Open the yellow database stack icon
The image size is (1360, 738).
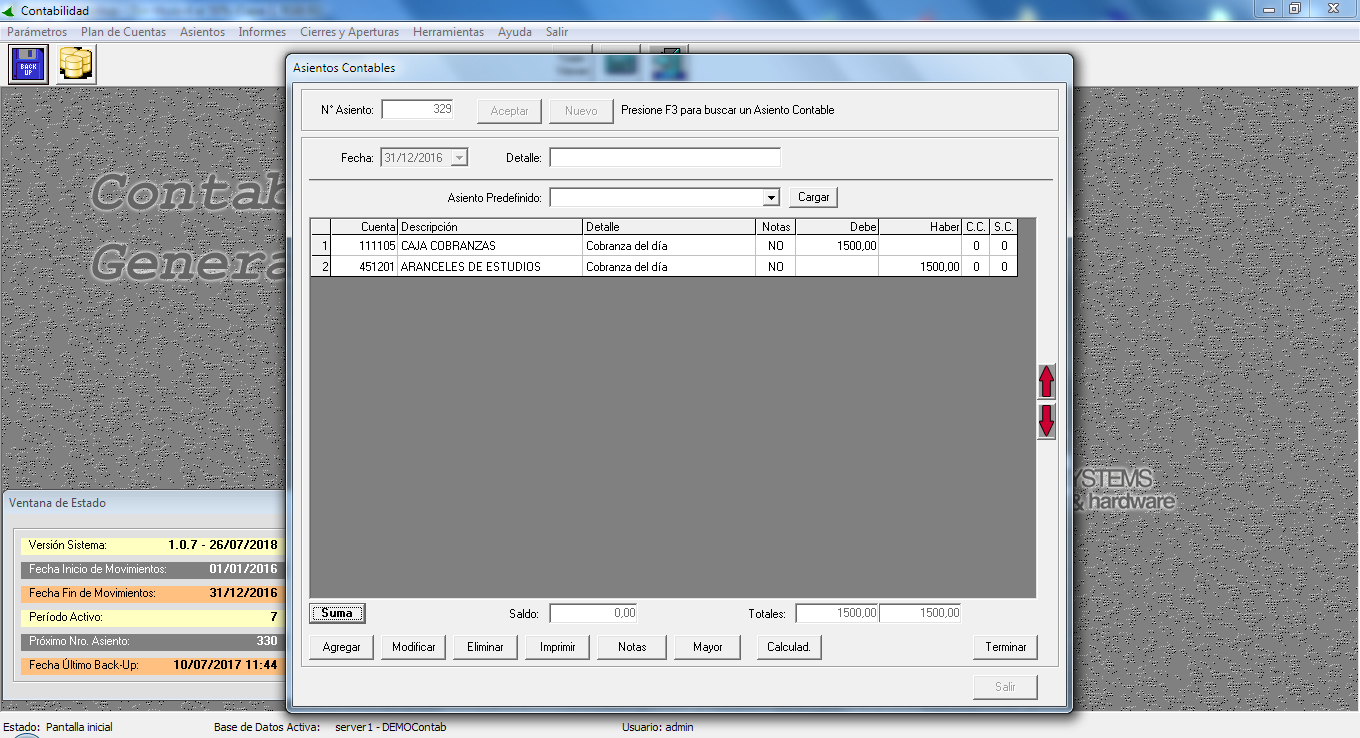(x=76, y=65)
